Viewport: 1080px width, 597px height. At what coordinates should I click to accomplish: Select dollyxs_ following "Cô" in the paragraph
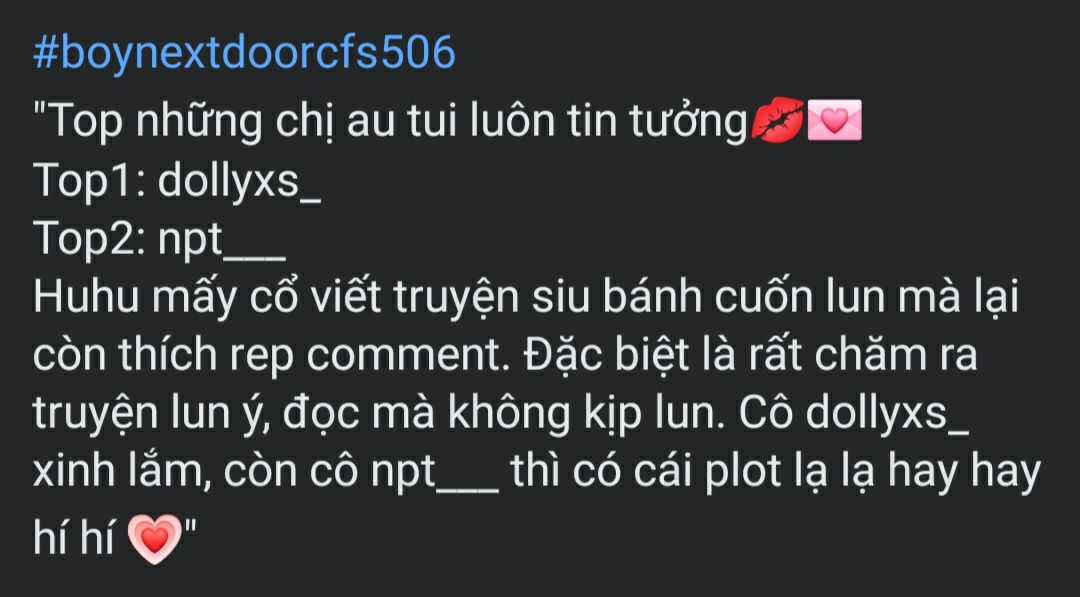click(887, 413)
